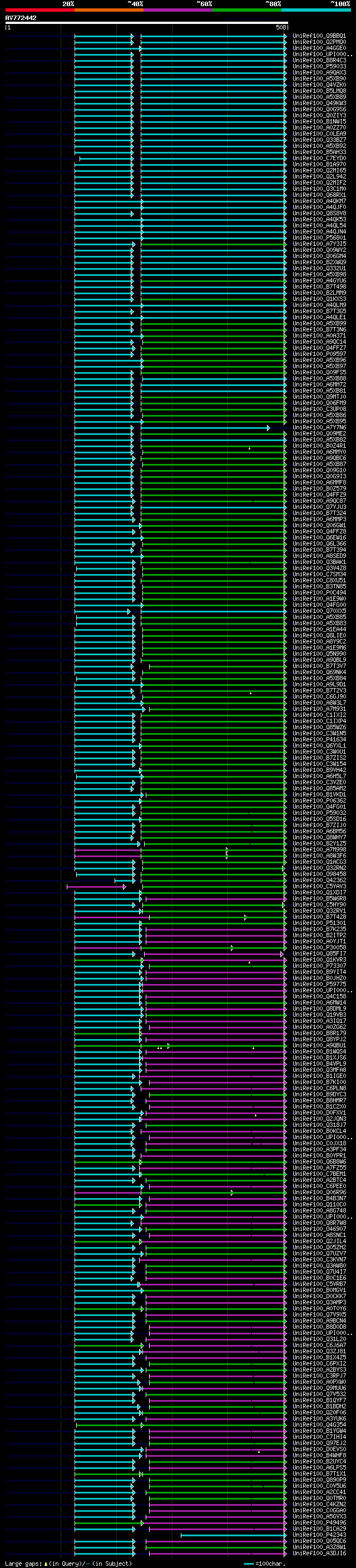Select the UniRef100_A0A371 entry
Screen dimensions: 356x1568
[319, 335]
